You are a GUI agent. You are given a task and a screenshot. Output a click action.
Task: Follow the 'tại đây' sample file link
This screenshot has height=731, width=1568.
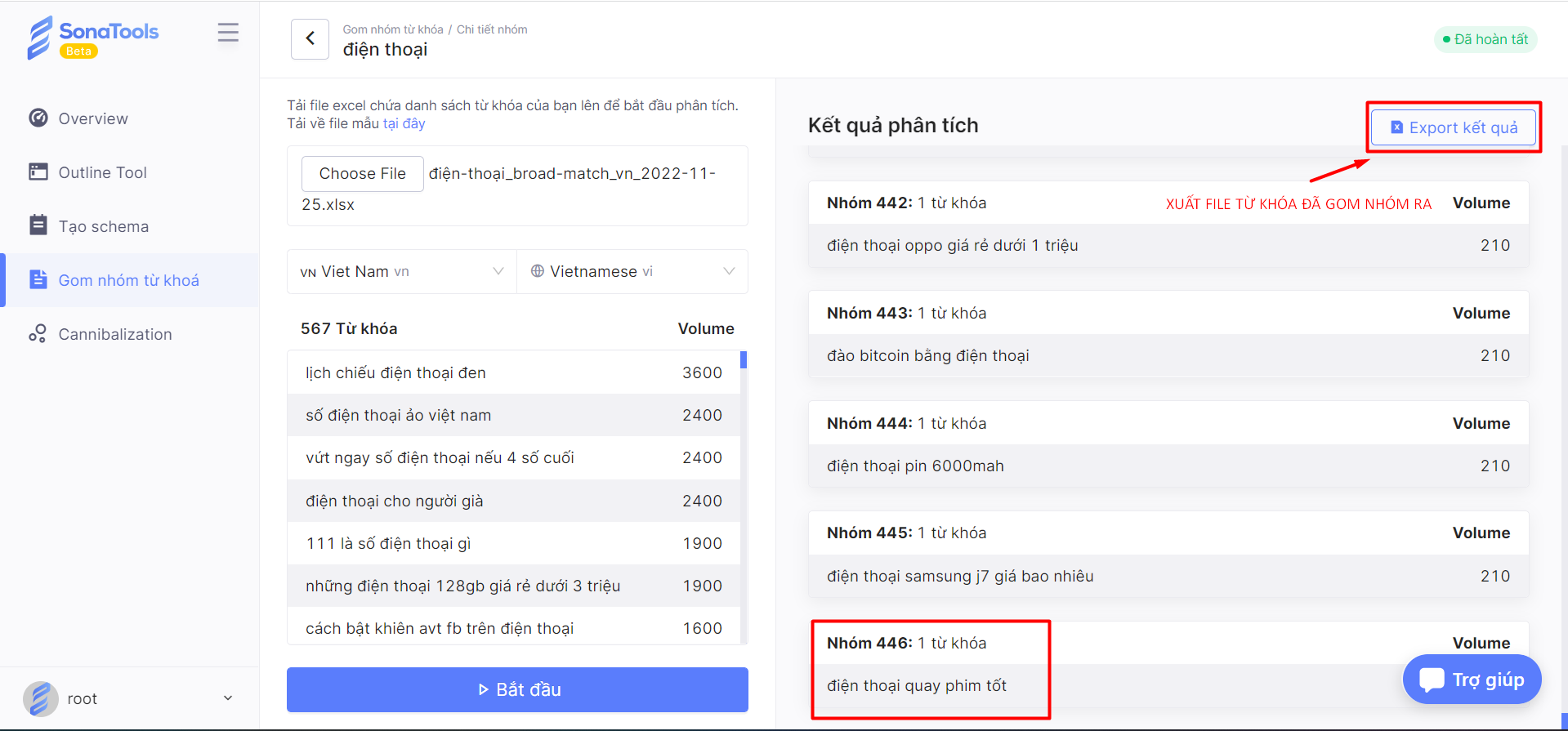pyautogui.click(x=404, y=123)
